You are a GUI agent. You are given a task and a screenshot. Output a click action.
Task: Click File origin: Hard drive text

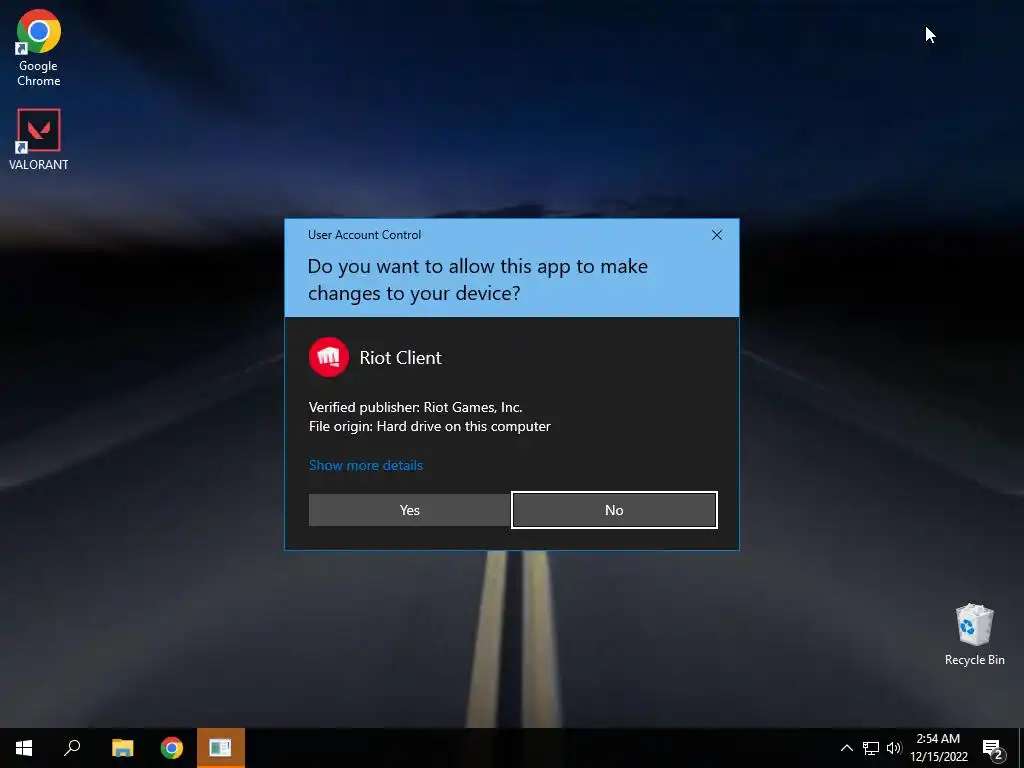tap(430, 426)
